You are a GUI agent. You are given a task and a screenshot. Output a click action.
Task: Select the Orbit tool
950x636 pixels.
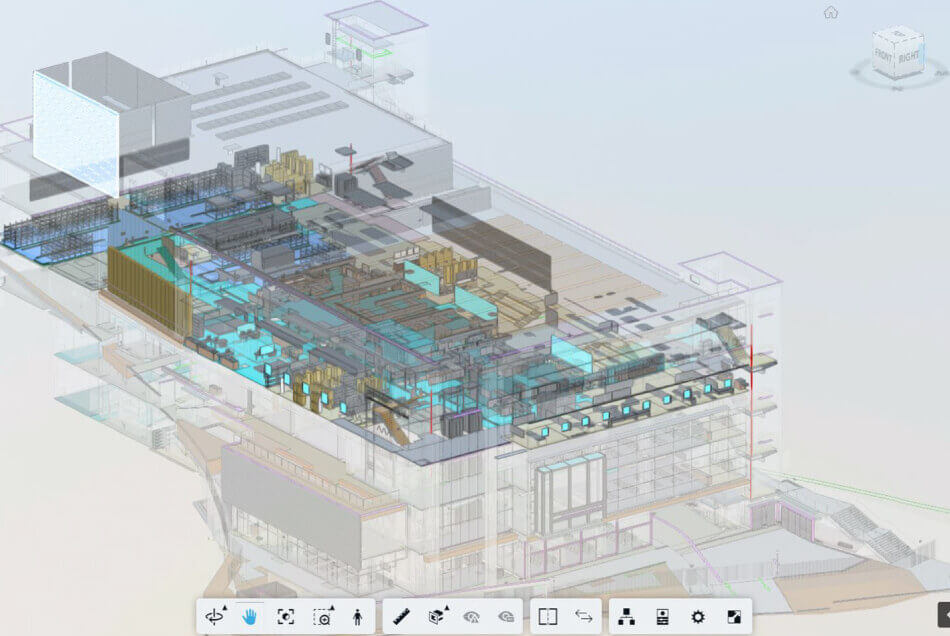[x=216, y=617]
